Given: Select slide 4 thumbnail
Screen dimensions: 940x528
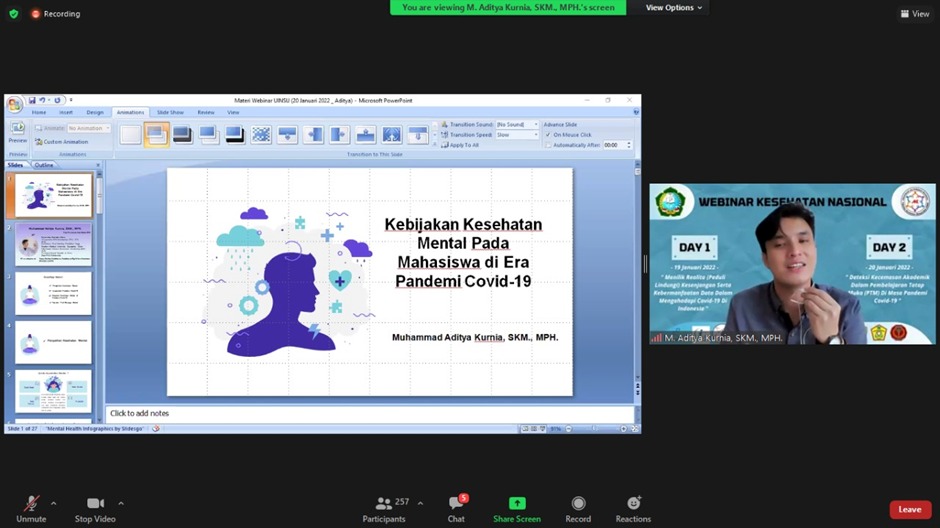Looking at the screenshot, I should [x=53, y=342].
